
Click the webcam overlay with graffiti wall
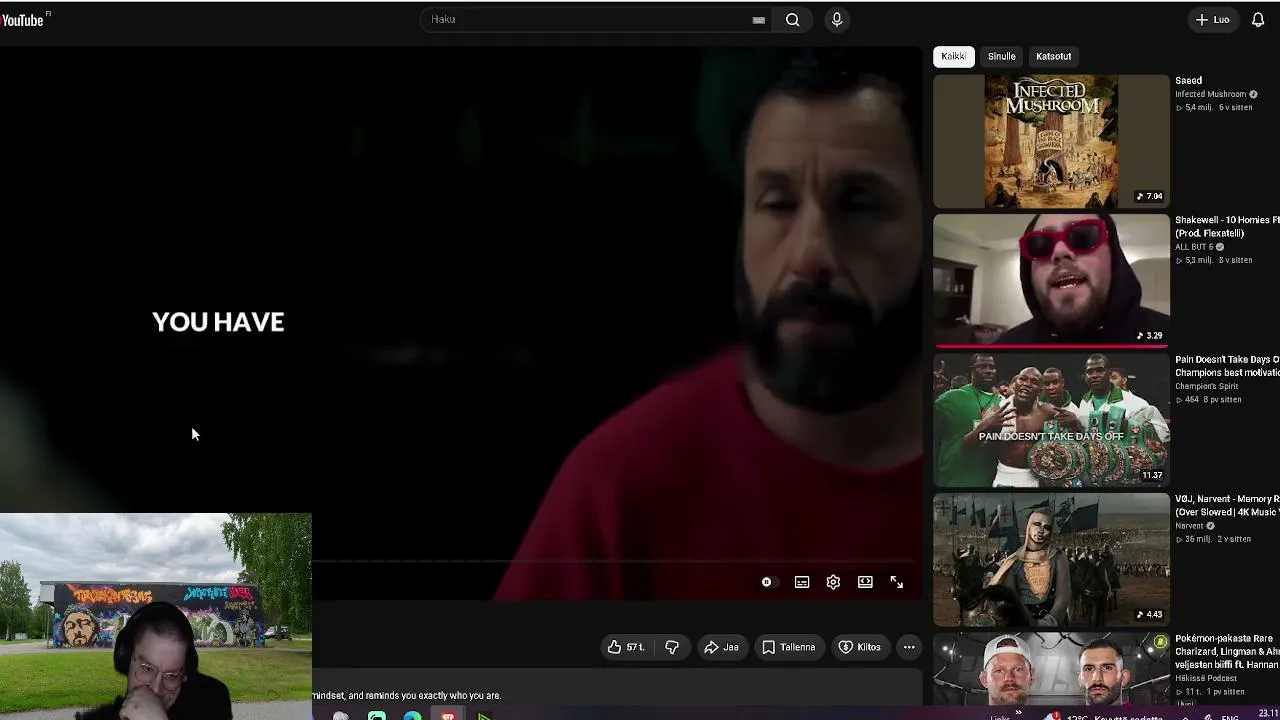click(156, 616)
